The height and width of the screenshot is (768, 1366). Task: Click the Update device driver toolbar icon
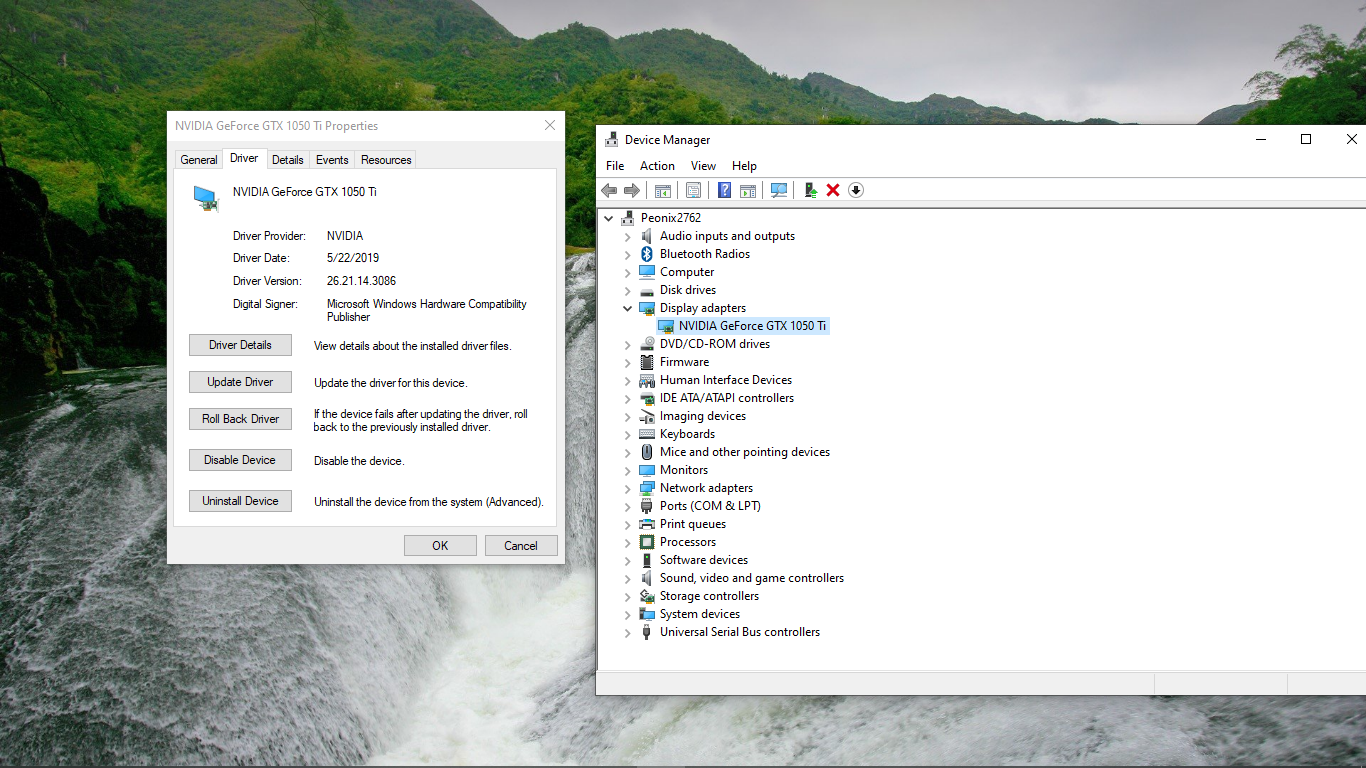click(x=810, y=190)
